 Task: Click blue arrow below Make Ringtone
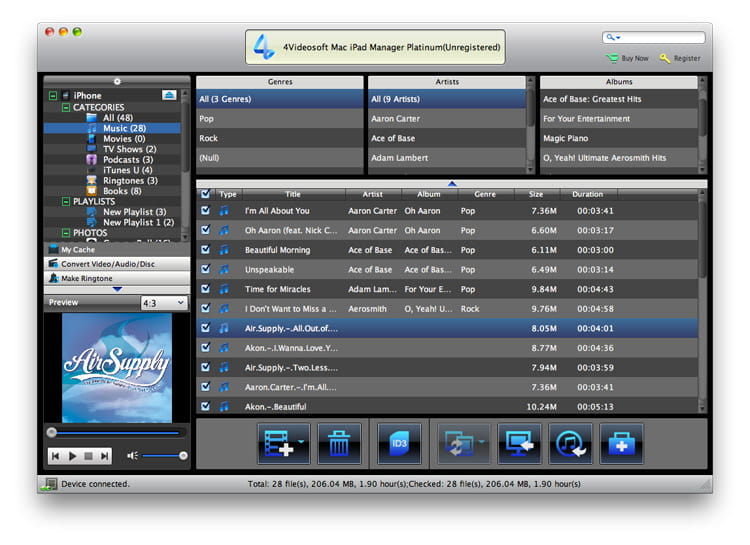click(117, 289)
